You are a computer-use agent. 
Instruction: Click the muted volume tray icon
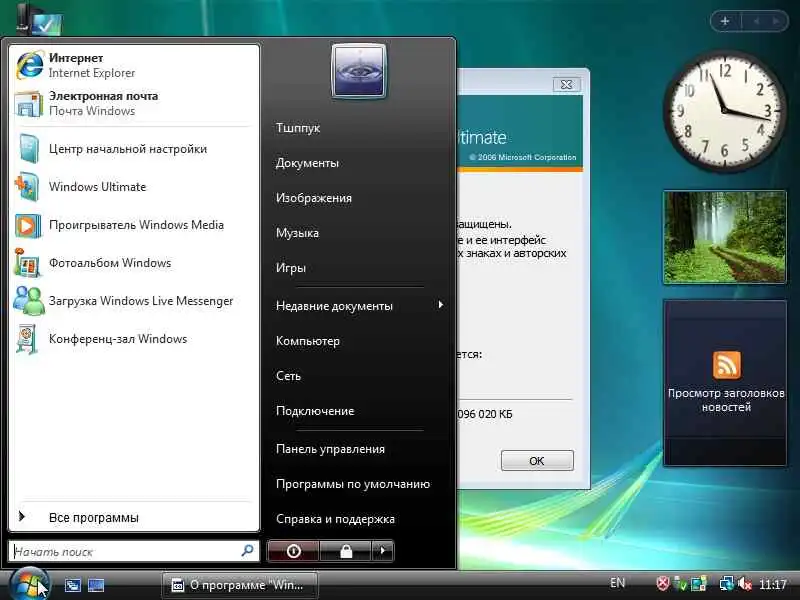[744, 583]
